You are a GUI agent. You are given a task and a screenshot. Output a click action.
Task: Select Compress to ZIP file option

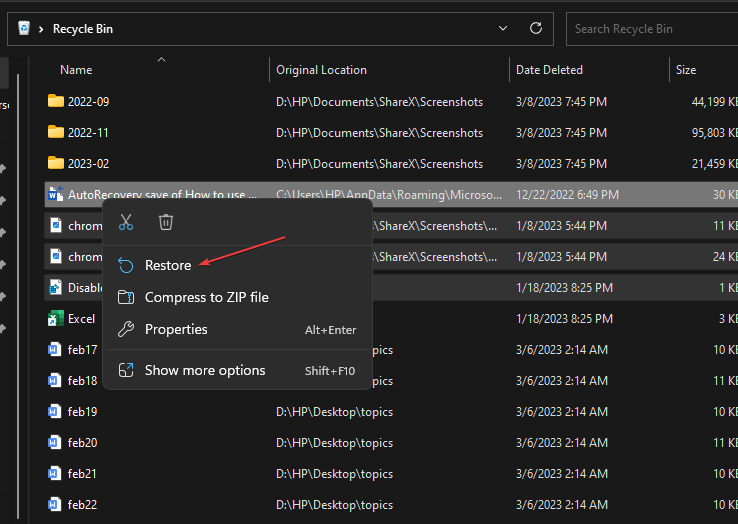(x=206, y=297)
